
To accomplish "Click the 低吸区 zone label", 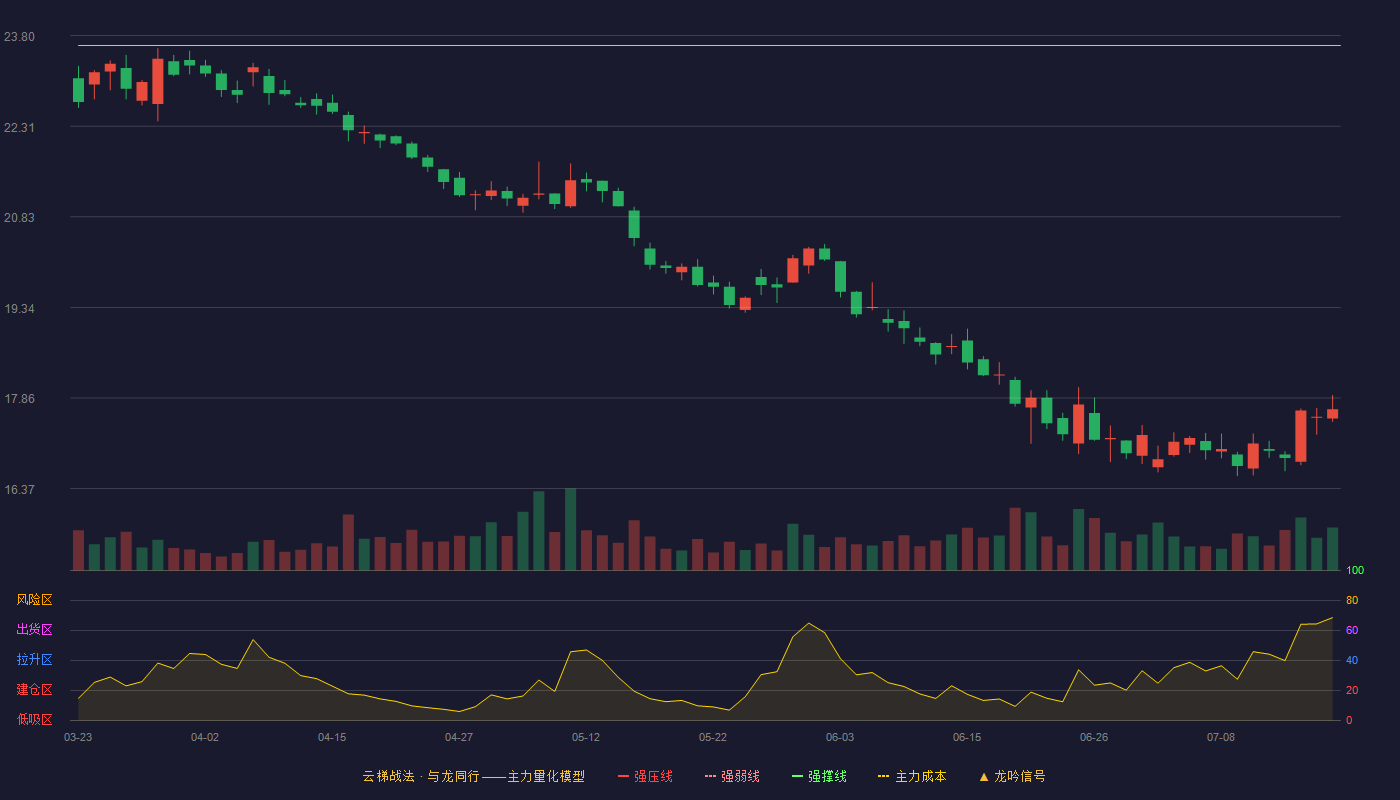I will [34, 719].
